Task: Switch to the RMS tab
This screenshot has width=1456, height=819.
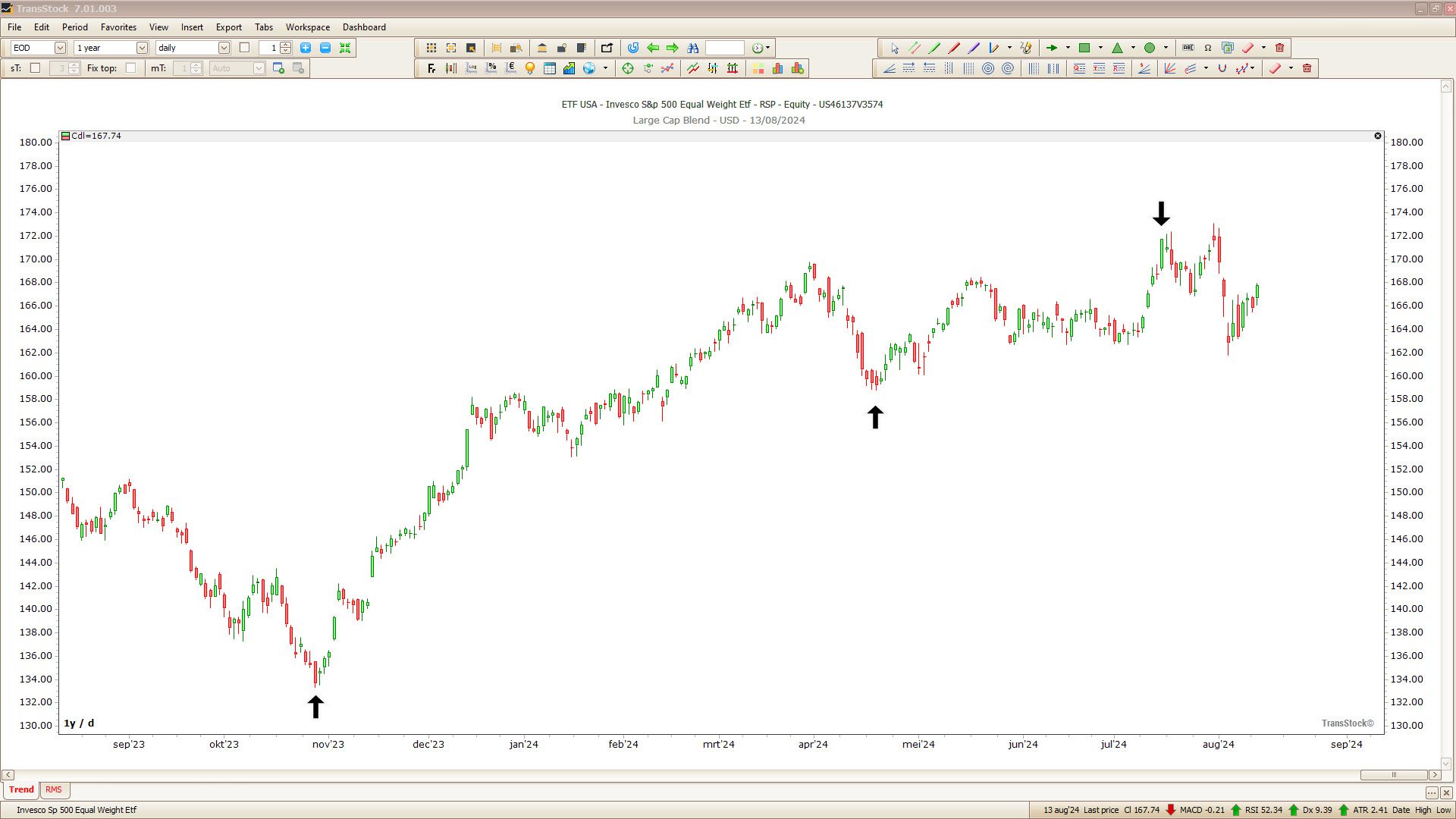Action: (53, 789)
